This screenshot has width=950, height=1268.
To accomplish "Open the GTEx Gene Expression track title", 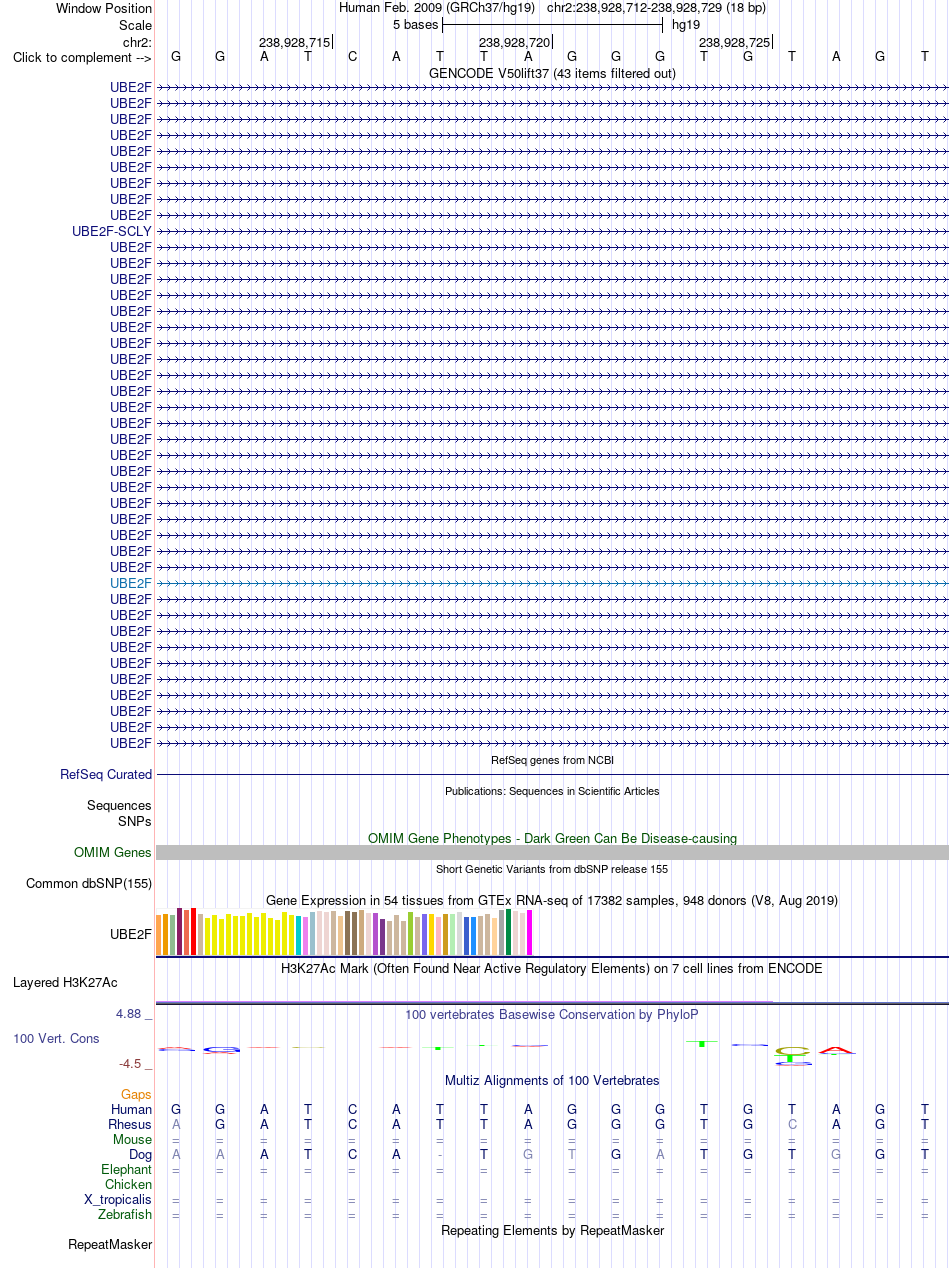I will click(x=552, y=900).
